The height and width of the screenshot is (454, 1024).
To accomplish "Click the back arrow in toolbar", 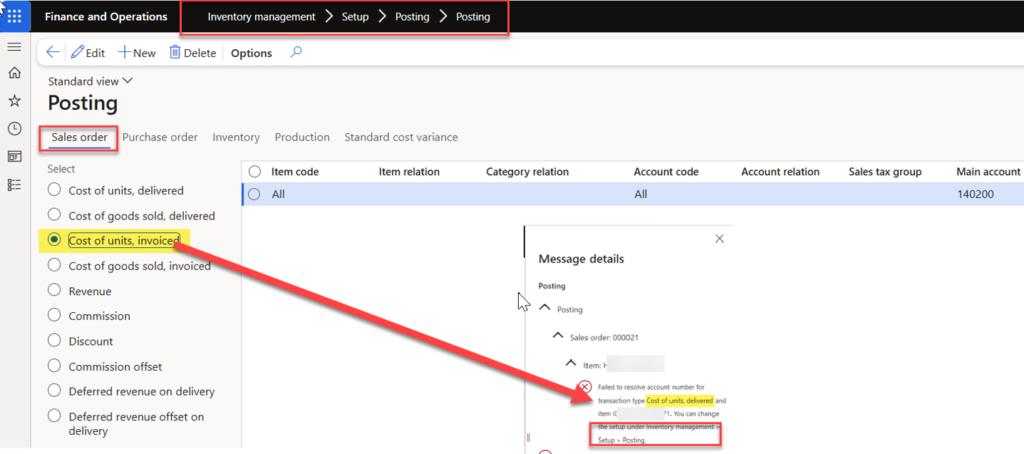I will 53,53.
